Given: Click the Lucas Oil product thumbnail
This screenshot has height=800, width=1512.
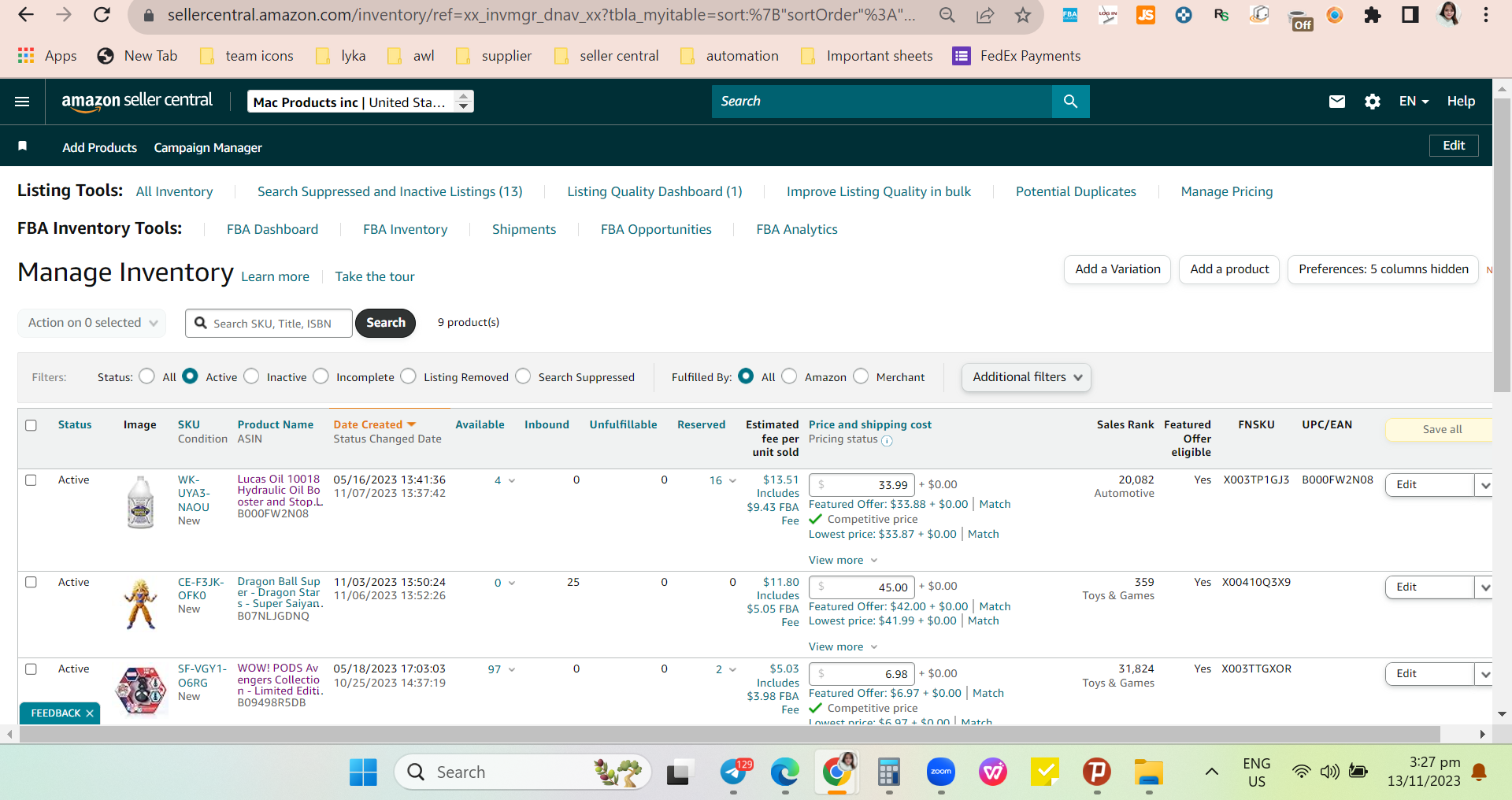Looking at the screenshot, I should pos(141,502).
